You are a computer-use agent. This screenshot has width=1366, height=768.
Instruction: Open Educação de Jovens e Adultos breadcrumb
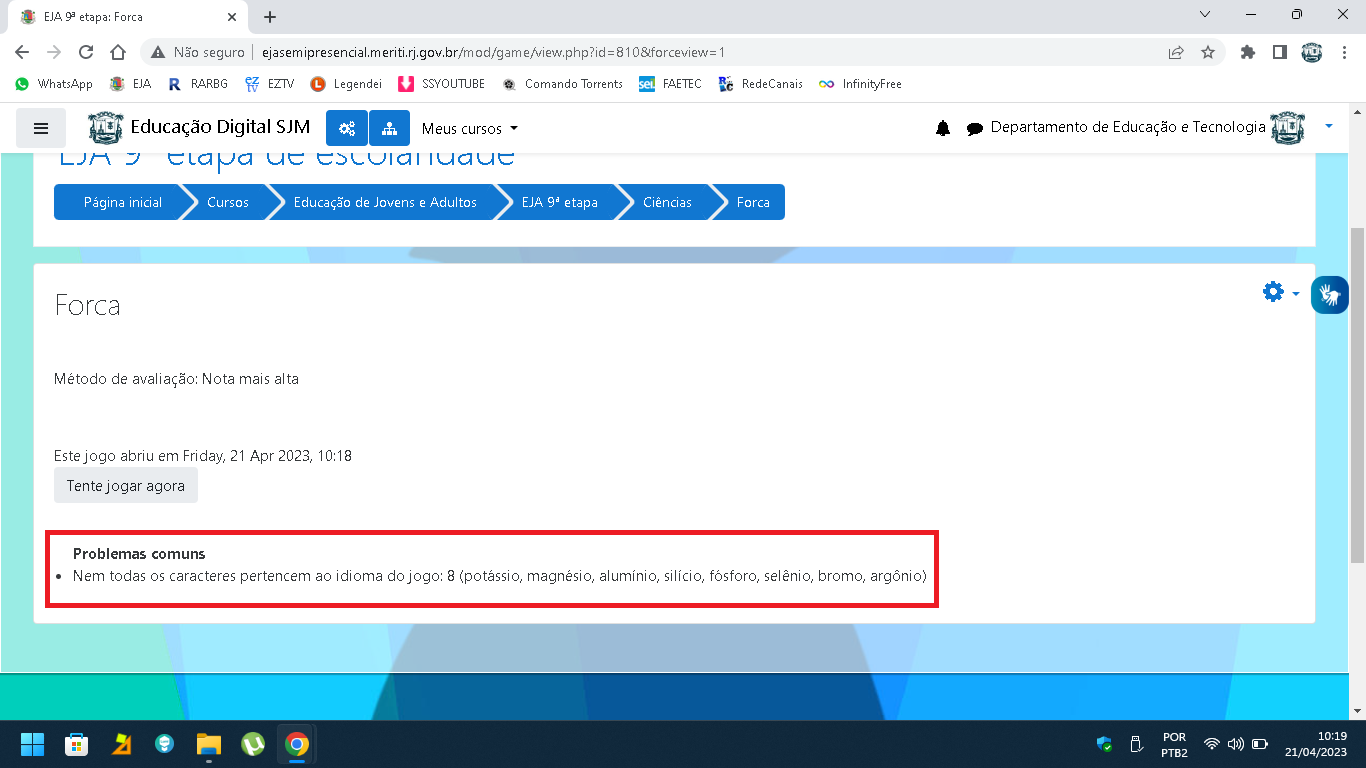point(385,202)
